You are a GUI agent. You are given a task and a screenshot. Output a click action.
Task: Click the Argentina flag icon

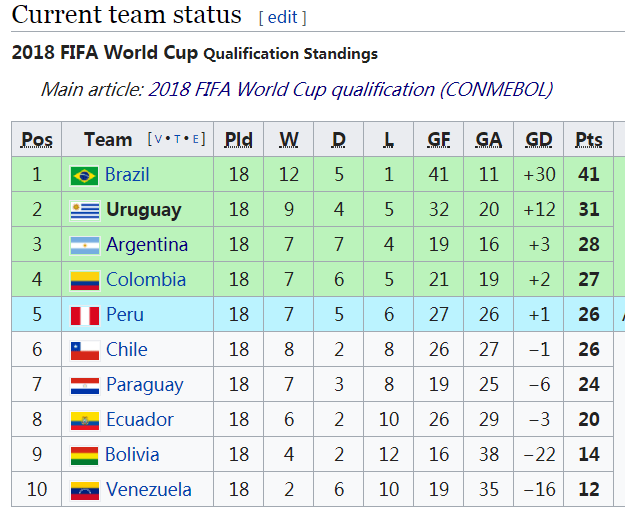pos(84,246)
